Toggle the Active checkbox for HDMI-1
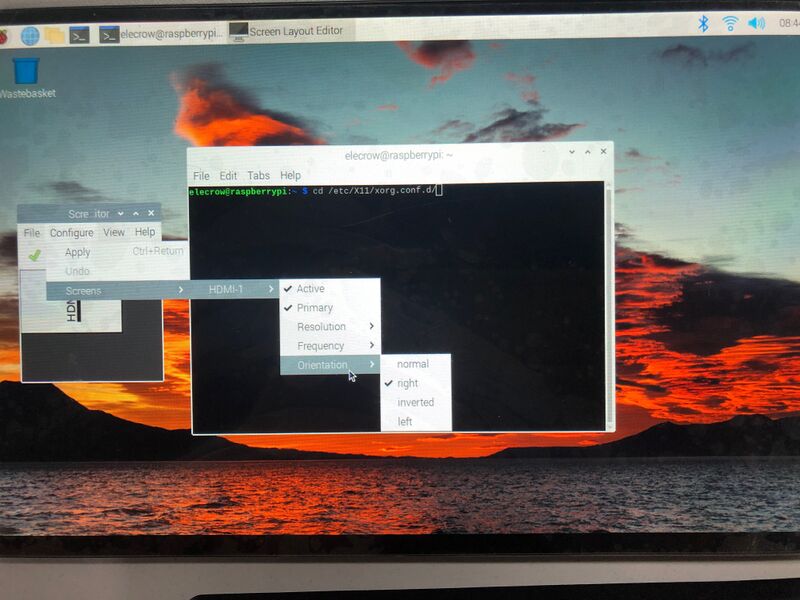 click(310, 289)
